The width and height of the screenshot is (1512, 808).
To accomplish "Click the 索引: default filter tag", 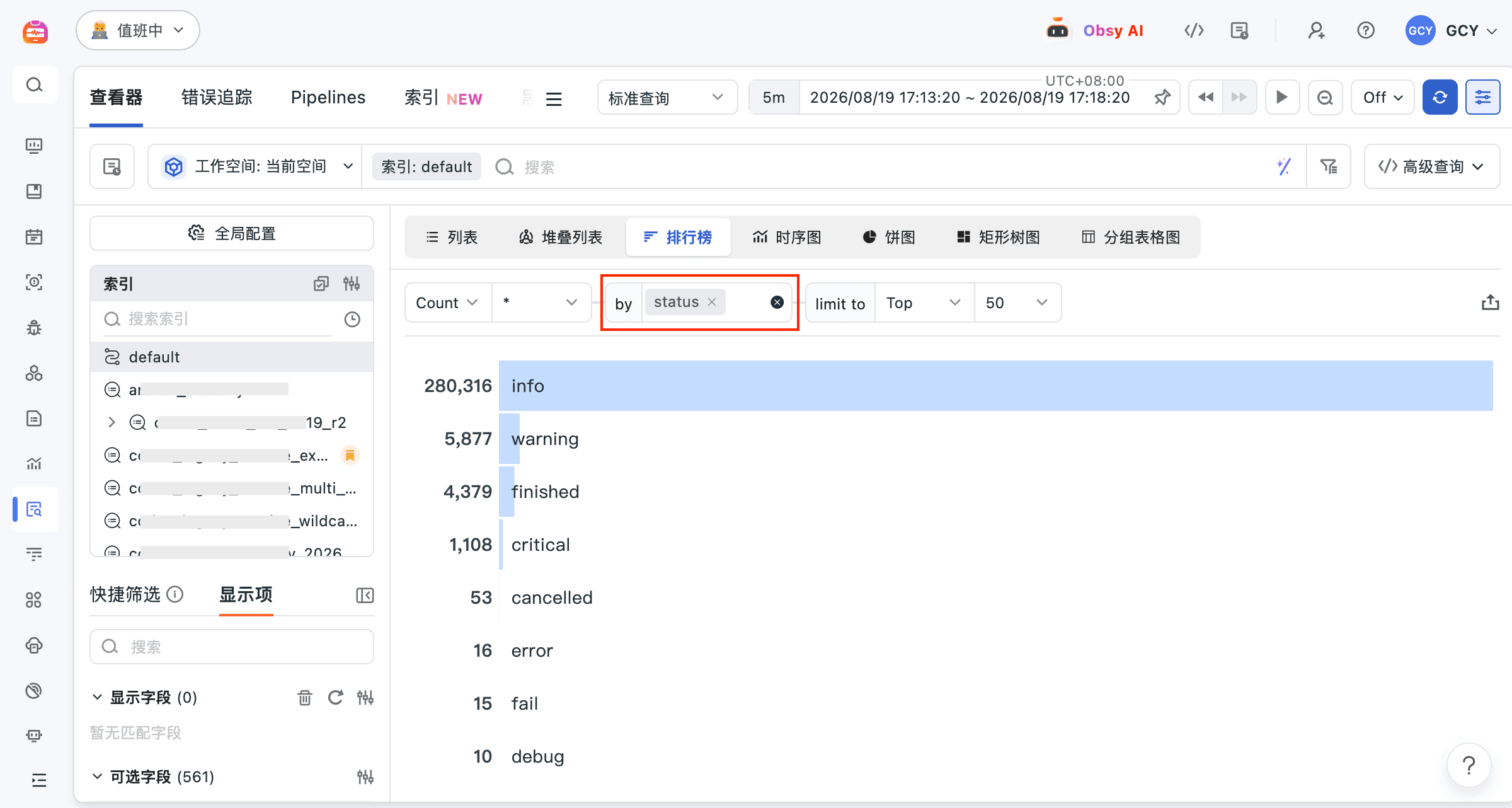I will click(x=427, y=166).
